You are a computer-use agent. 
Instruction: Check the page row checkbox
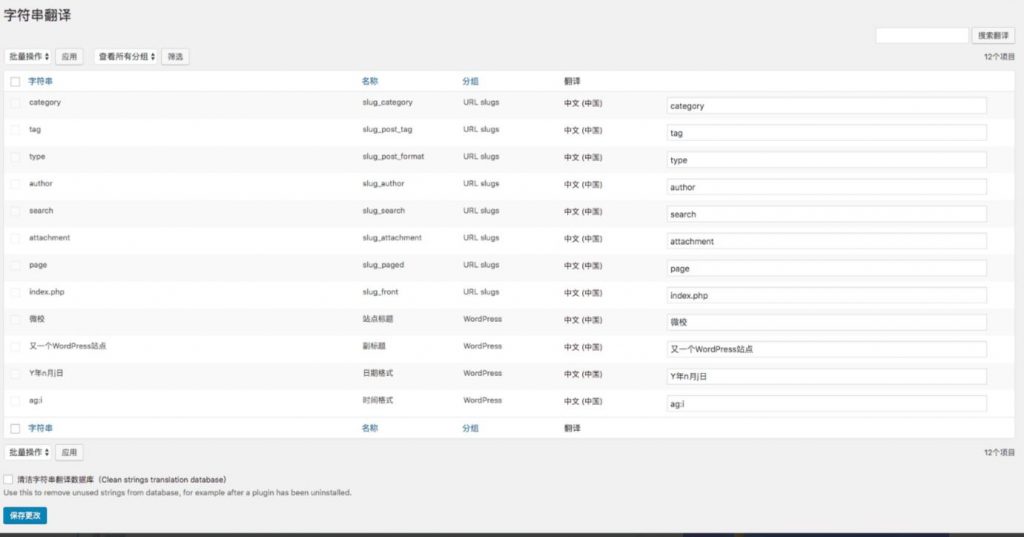(15, 266)
